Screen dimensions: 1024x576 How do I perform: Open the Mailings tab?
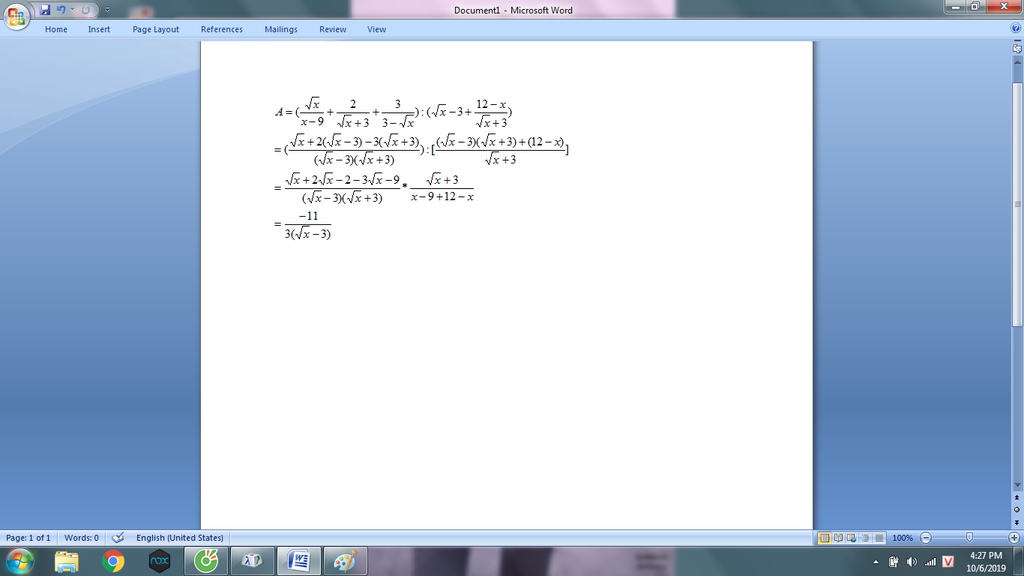pyautogui.click(x=281, y=29)
